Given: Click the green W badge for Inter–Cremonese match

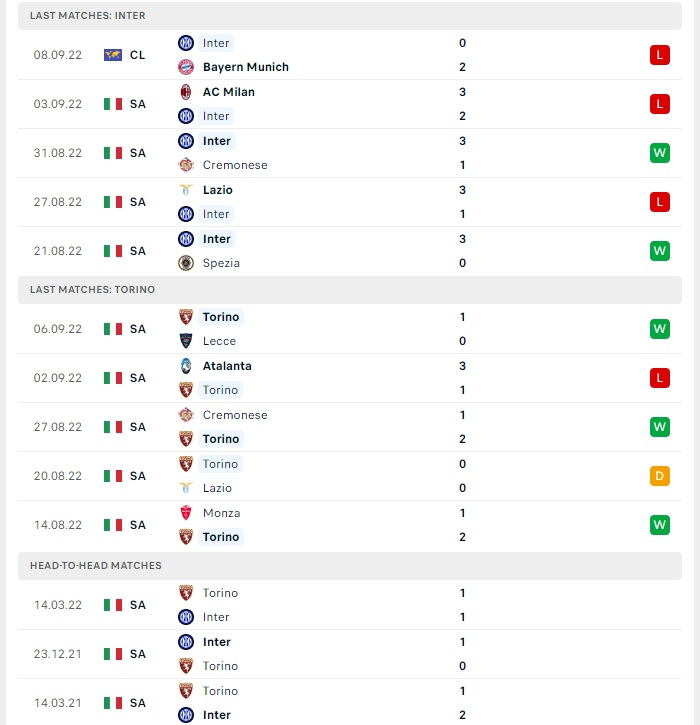Looking at the screenshot, I should click(x=659, y=153).
